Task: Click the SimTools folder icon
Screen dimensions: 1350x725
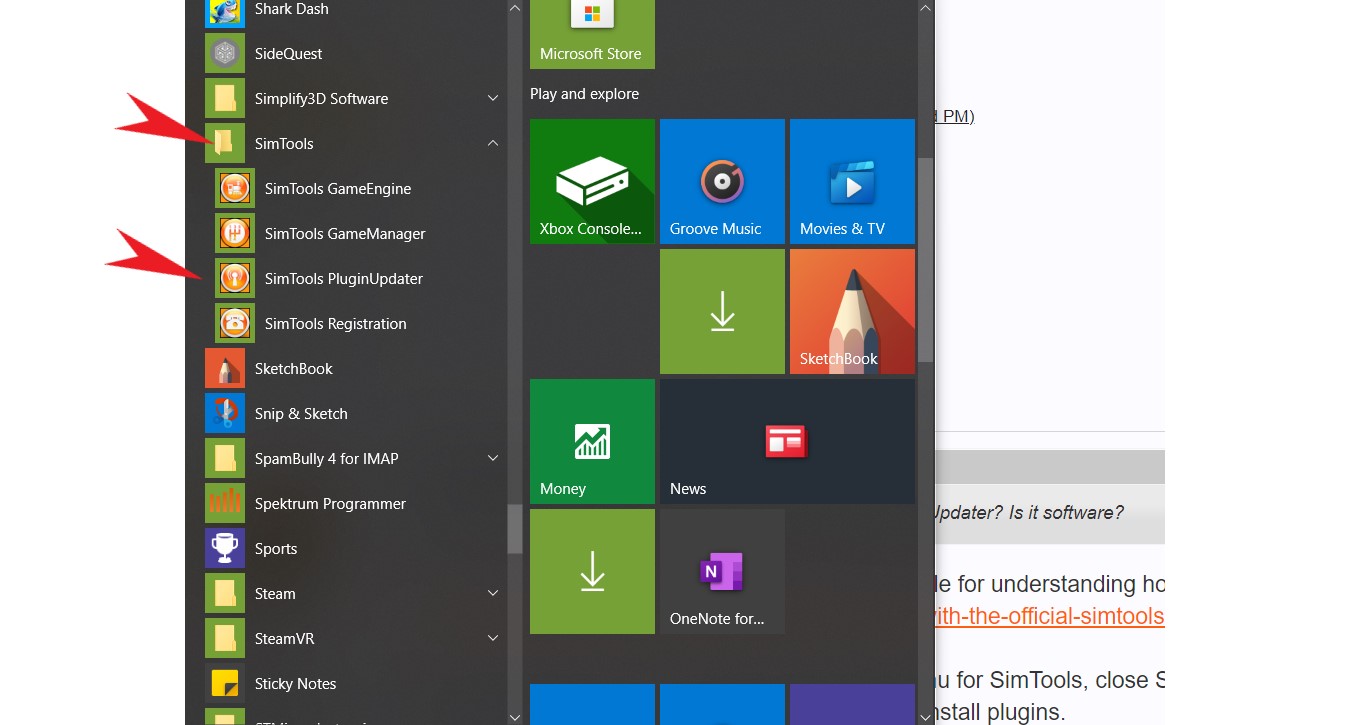Action: click(225, 143)
